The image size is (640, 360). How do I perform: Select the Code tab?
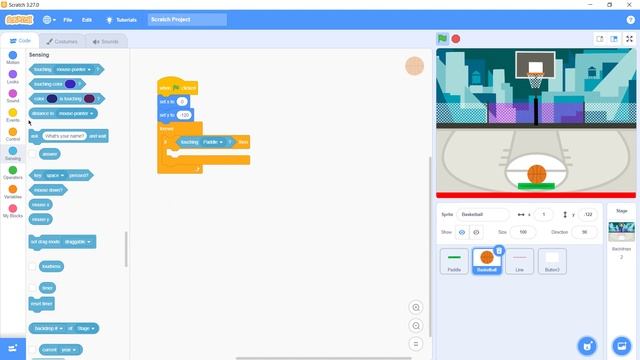(x=20, y=41)
